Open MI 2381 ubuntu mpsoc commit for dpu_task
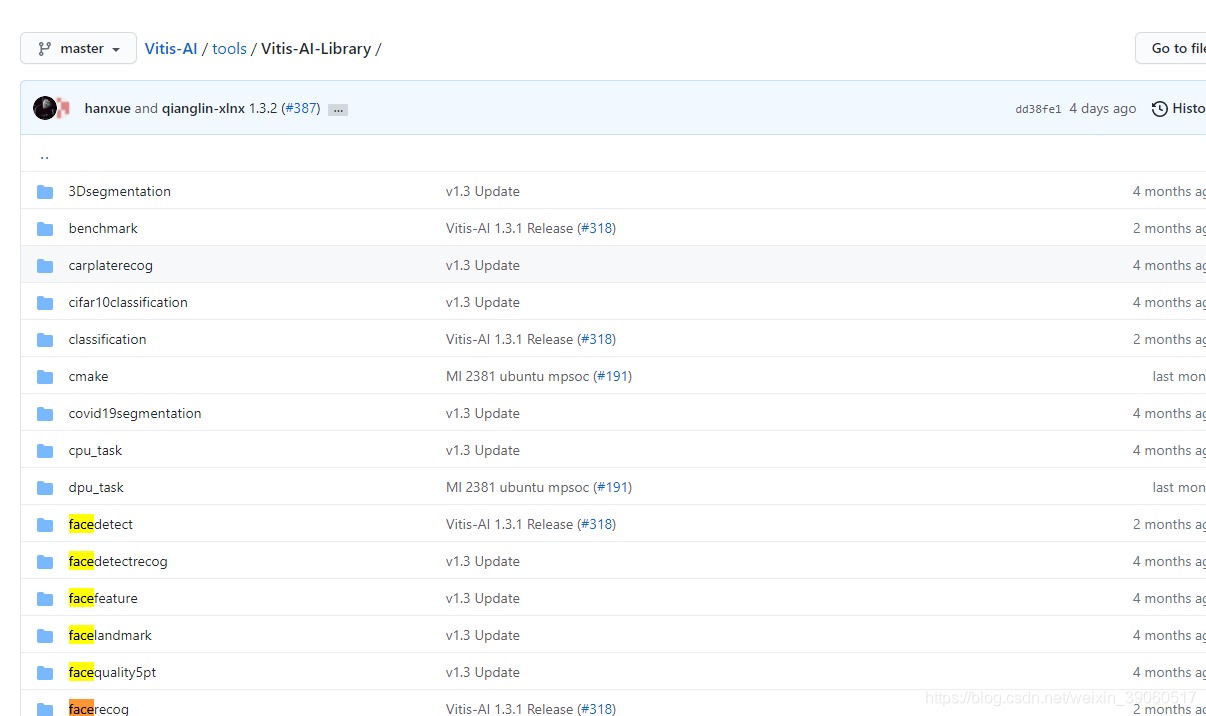 point(517,487)
